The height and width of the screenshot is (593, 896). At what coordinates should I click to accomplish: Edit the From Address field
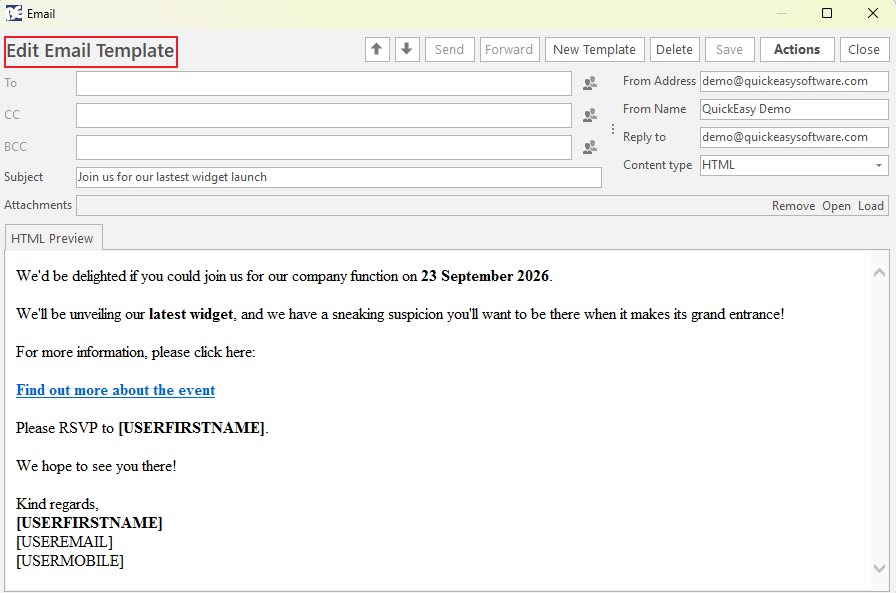[x=794, y=81]
